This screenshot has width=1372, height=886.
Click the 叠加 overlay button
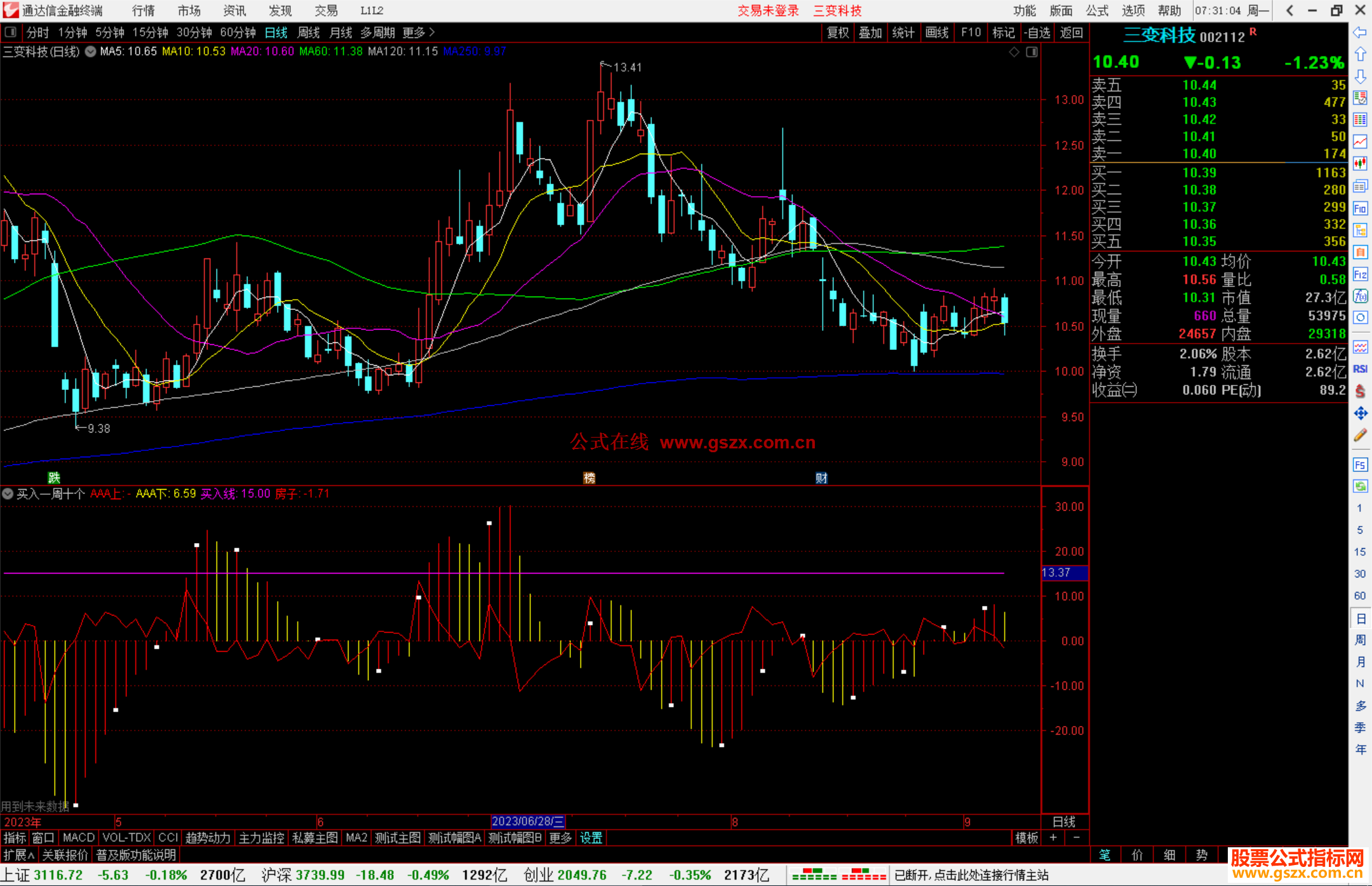[871, 32]
